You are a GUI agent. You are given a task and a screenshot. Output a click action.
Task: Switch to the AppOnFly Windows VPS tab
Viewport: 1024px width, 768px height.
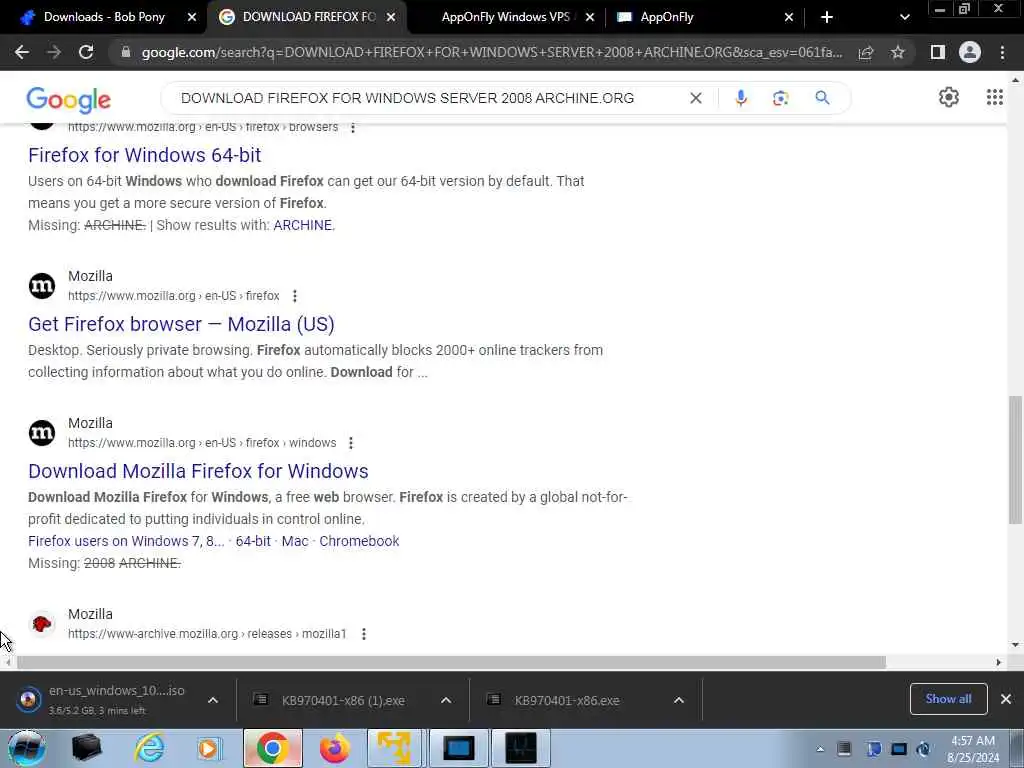pos(505,17)
